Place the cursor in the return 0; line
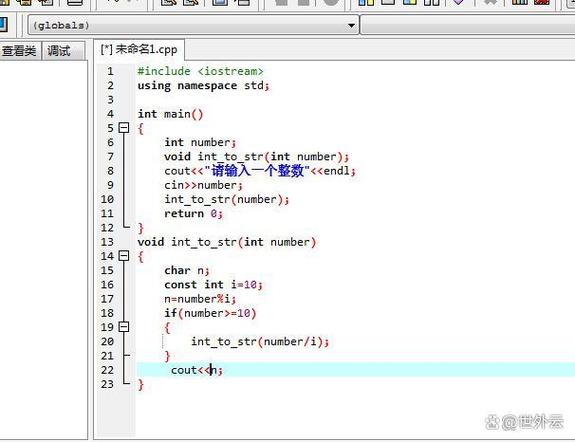Image resolution: width=575 pixels, height=442 pixels. [x=193, y=213]
